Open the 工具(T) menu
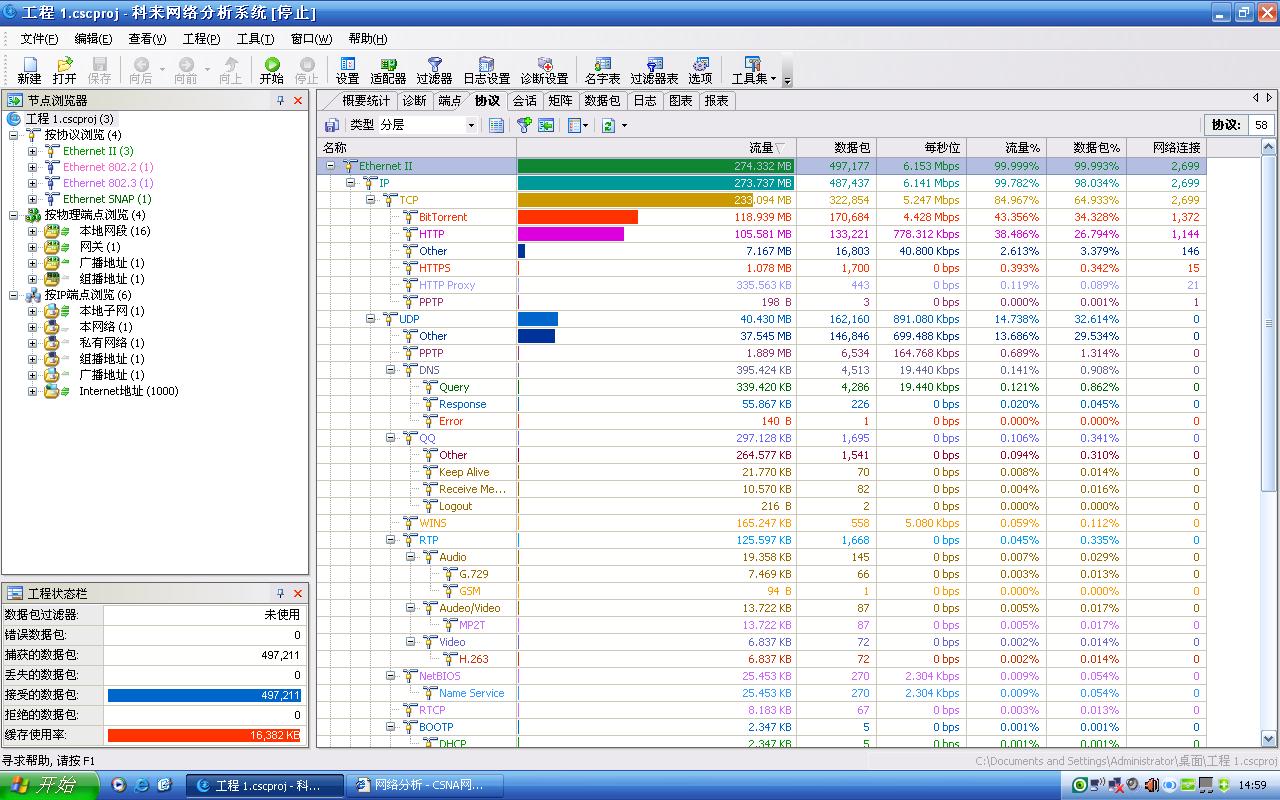Screen dimensions: 1280x800 click(255, 39)
